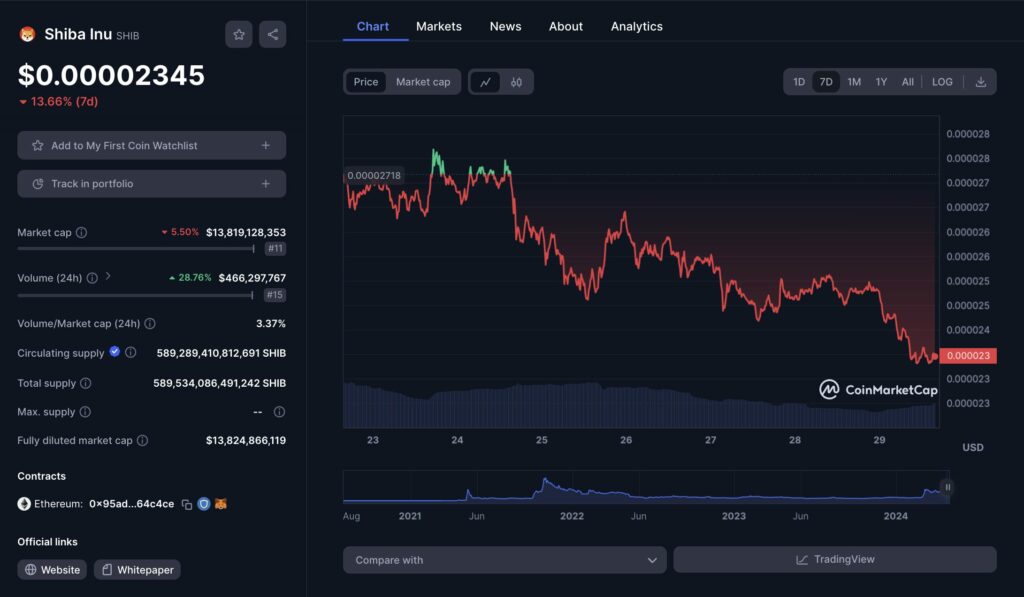Toggle the chart to Market cap
The image size is (1024, 597).
coord(423,82)
